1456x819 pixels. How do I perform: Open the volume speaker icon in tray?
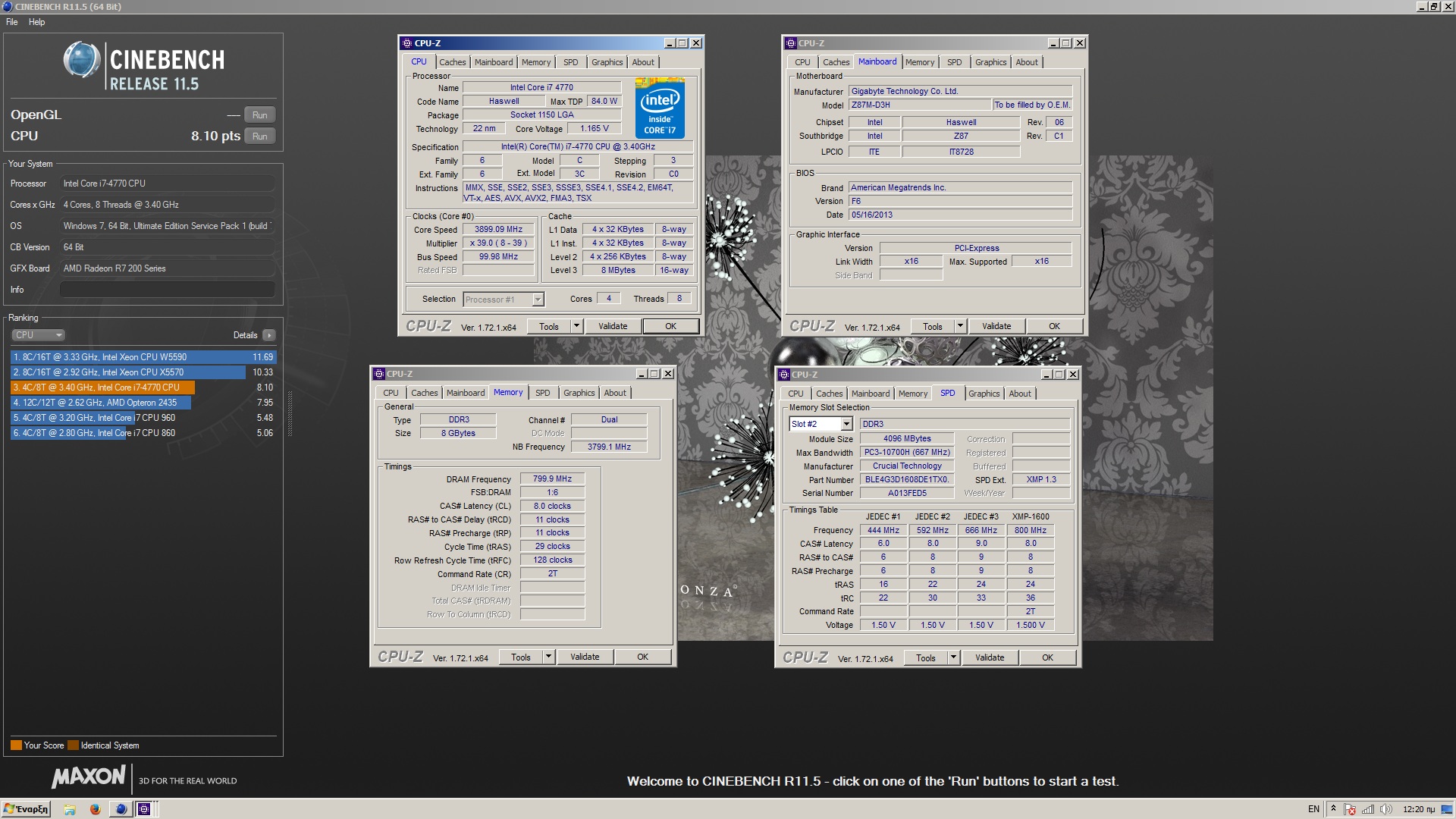[1386, 809]
